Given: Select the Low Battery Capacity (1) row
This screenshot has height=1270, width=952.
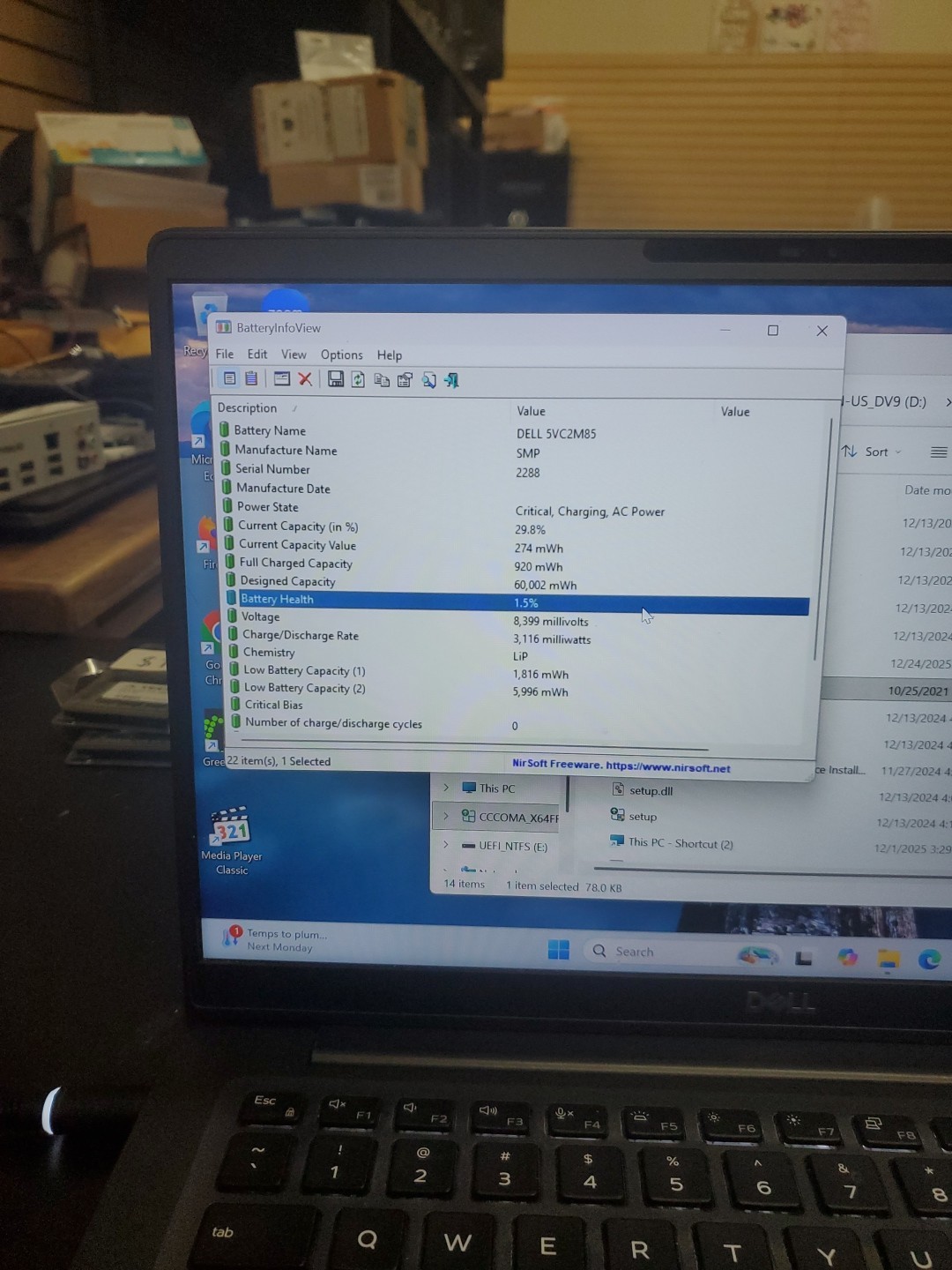Looking at the screenshot, I should pyautogui.click(x=520, y=672).
